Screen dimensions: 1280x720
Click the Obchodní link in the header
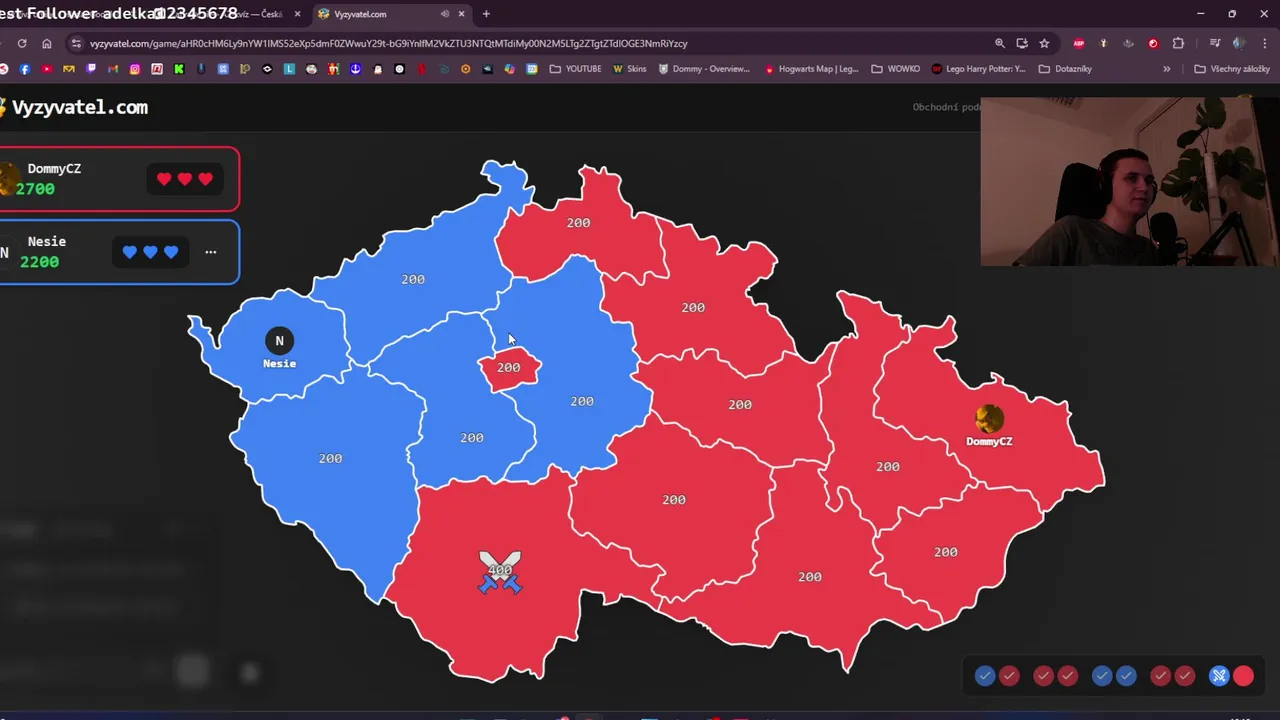pyautogui.click(x=946, y=107)
